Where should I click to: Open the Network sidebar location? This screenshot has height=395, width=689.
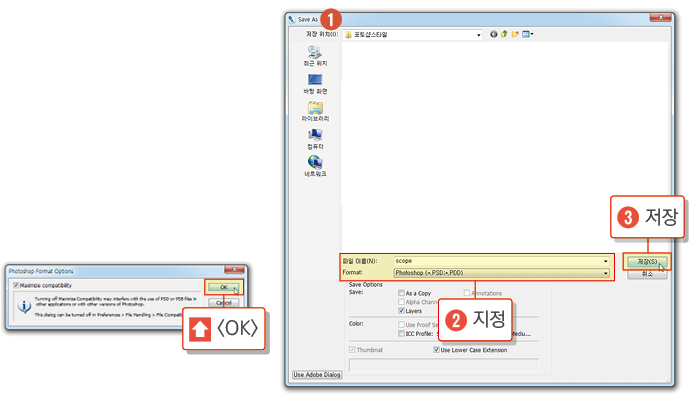point(315,166)
